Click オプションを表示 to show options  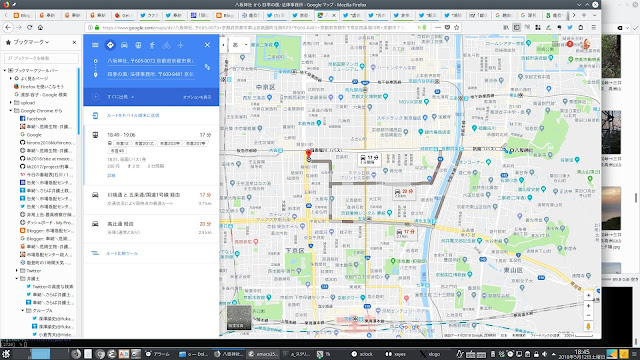(x=197, y=97)
